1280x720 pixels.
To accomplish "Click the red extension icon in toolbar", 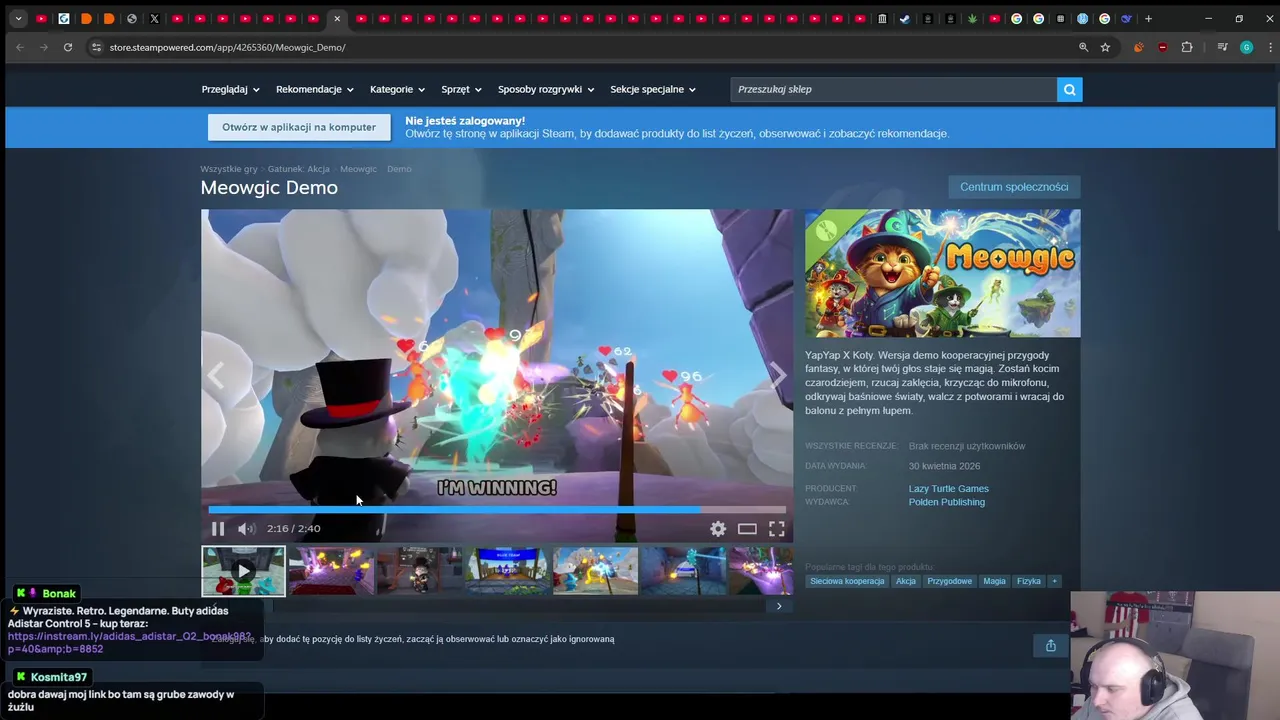I will pyautogui.click(x=1162, y=47).
